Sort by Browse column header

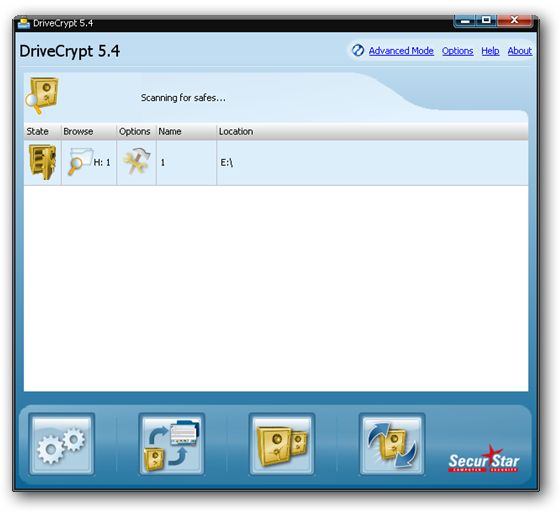(x=89, y=131)
